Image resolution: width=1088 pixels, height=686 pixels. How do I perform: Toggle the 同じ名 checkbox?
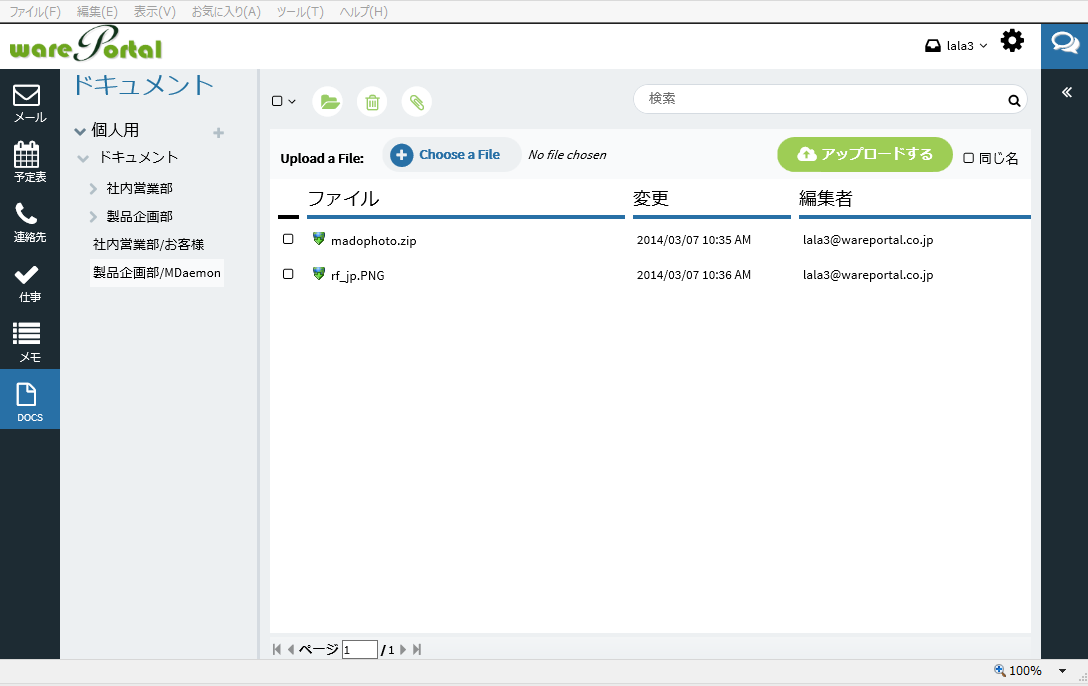(x=968, y=158)
